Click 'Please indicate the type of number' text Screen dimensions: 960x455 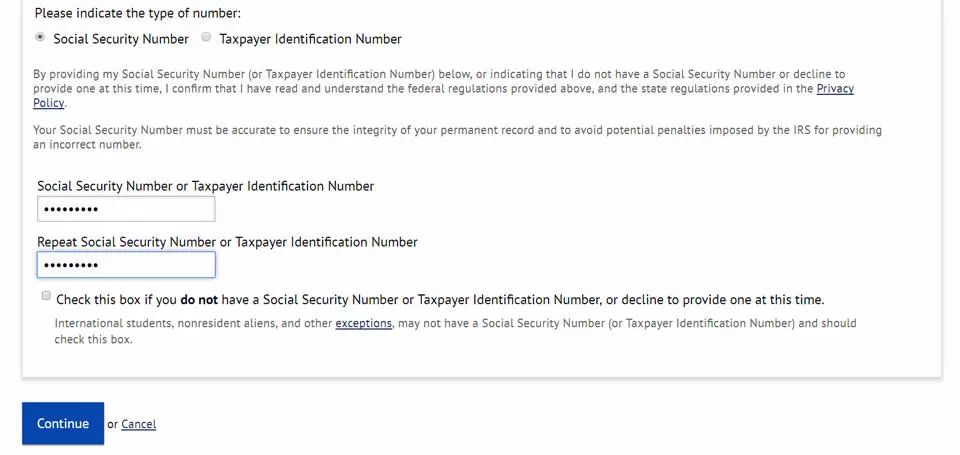pos(138,13)
